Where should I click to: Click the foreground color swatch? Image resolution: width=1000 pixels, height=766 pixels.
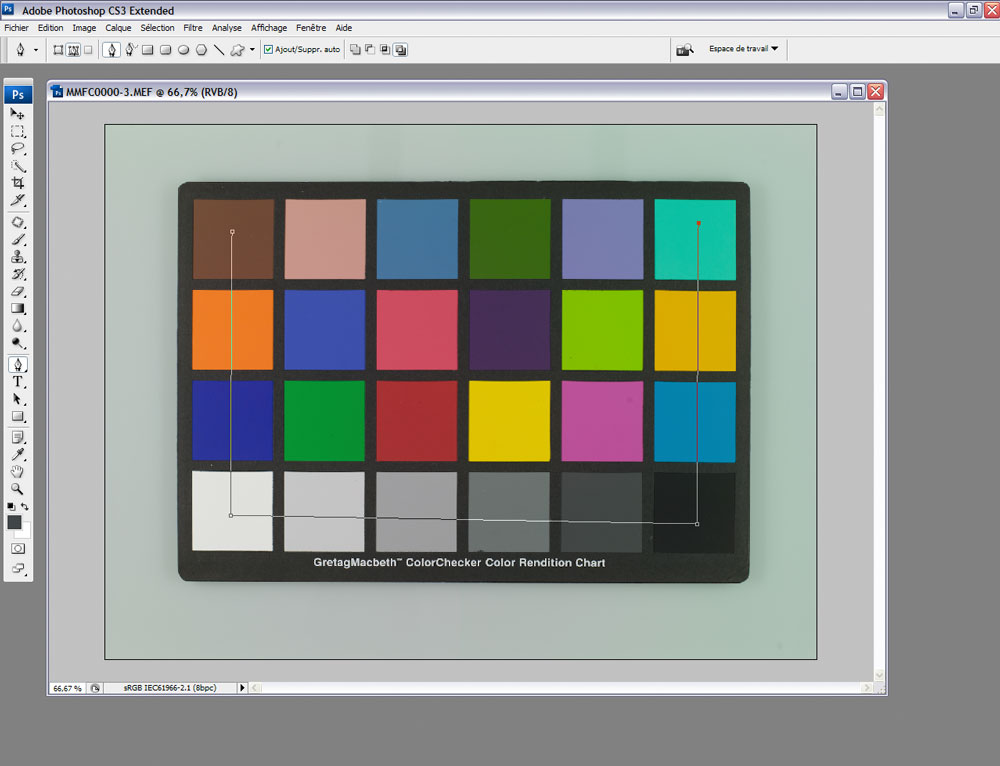click(x=14, y=522)
